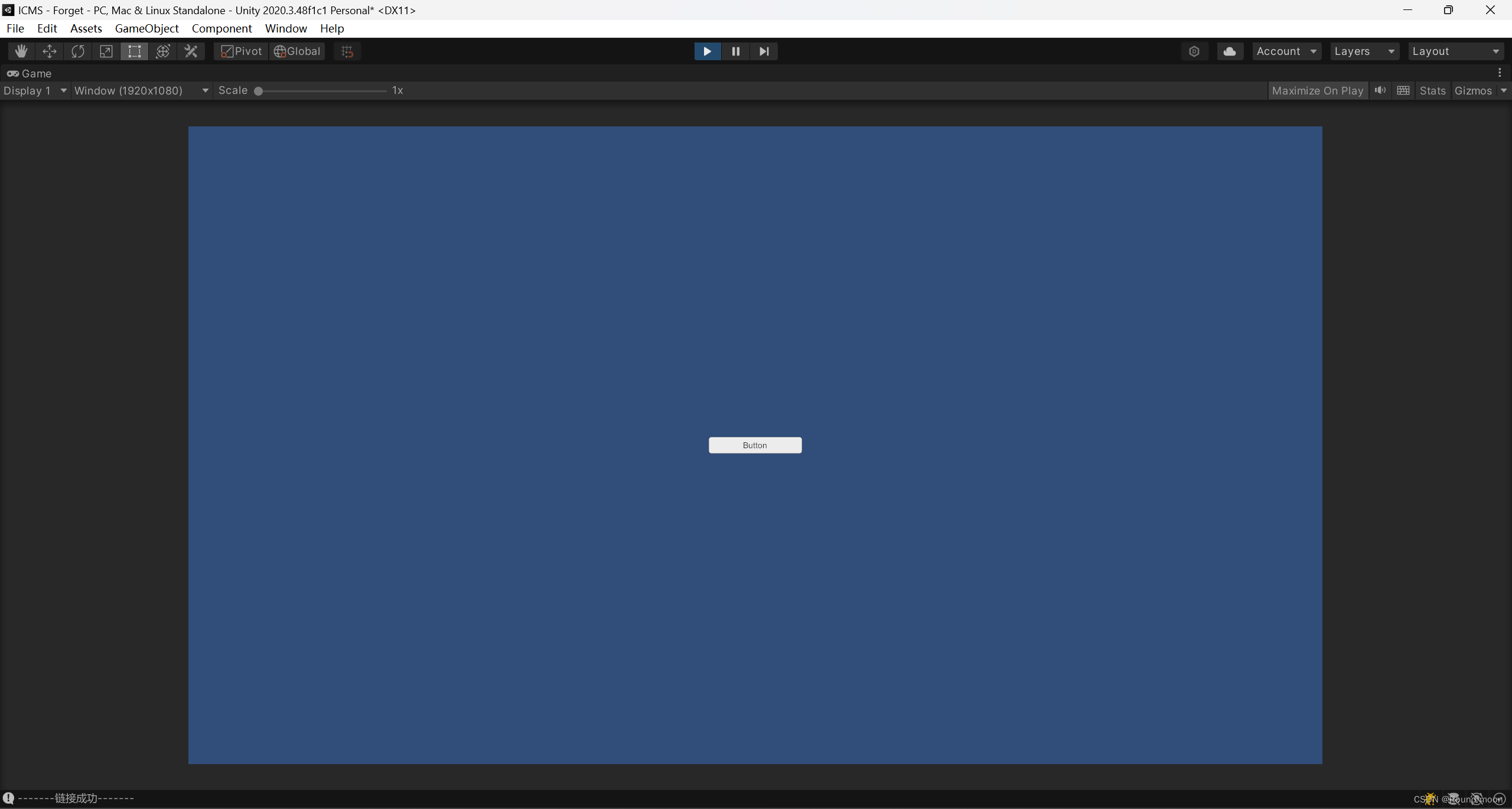Toggle Maximize On Play mode
This screenshot has width=1512, height=809.
(x=1317, y=90)
